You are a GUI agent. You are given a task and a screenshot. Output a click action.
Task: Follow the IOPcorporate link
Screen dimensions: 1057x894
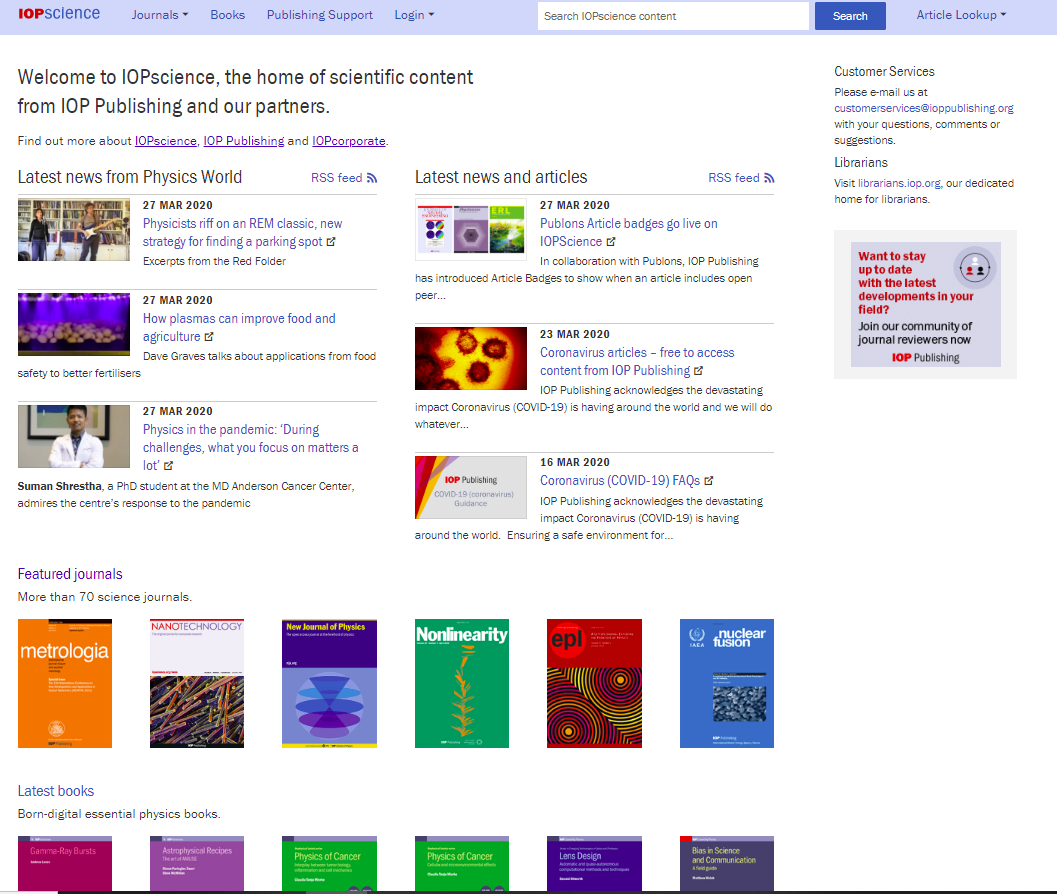pyautogui.click(x=349, y=141)
